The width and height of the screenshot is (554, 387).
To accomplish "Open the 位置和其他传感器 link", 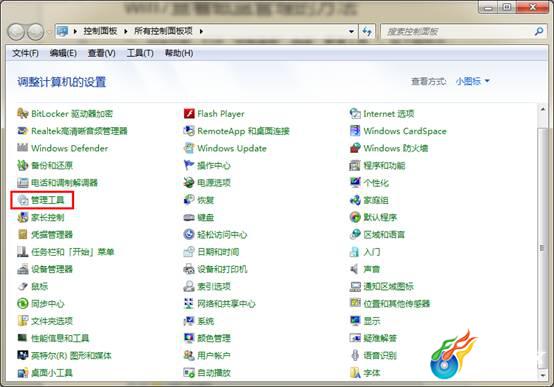I will [397, 304].
